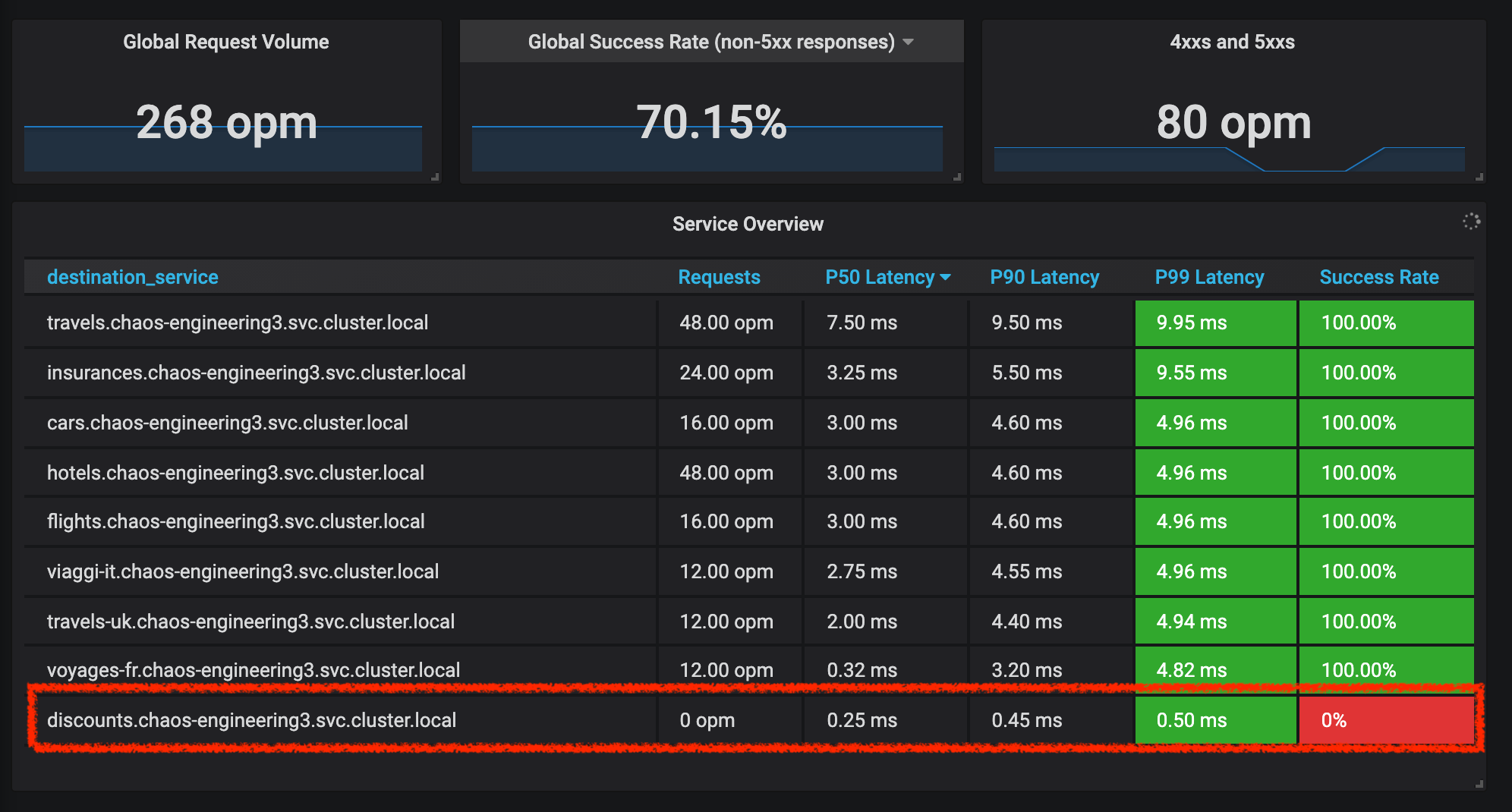The height and width of the screenshot is (812, 1512).
Task: Click the 9.95 ms P99 latency cell
Action: pyautogui.click(x=1215, y=323)
